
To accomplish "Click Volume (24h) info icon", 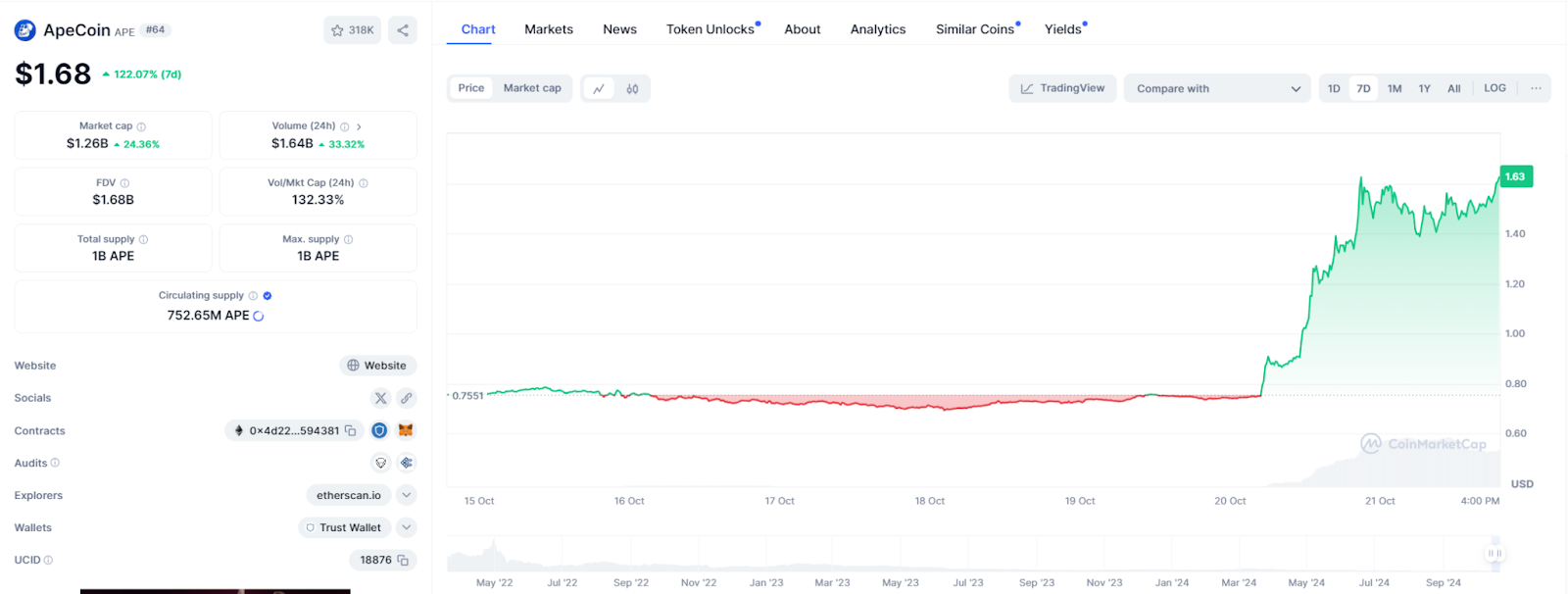I will tap(344, 126).
